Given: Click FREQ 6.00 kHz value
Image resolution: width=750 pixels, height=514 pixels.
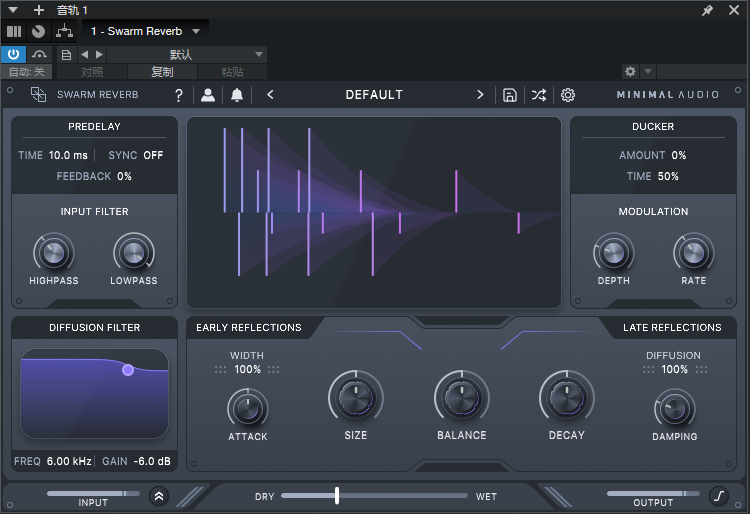Looking at the screenshot, I should tap(69, 461).
